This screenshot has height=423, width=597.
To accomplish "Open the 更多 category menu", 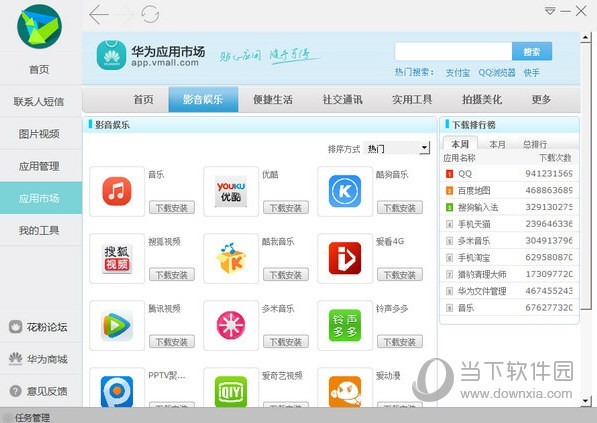I will (541, 100).
